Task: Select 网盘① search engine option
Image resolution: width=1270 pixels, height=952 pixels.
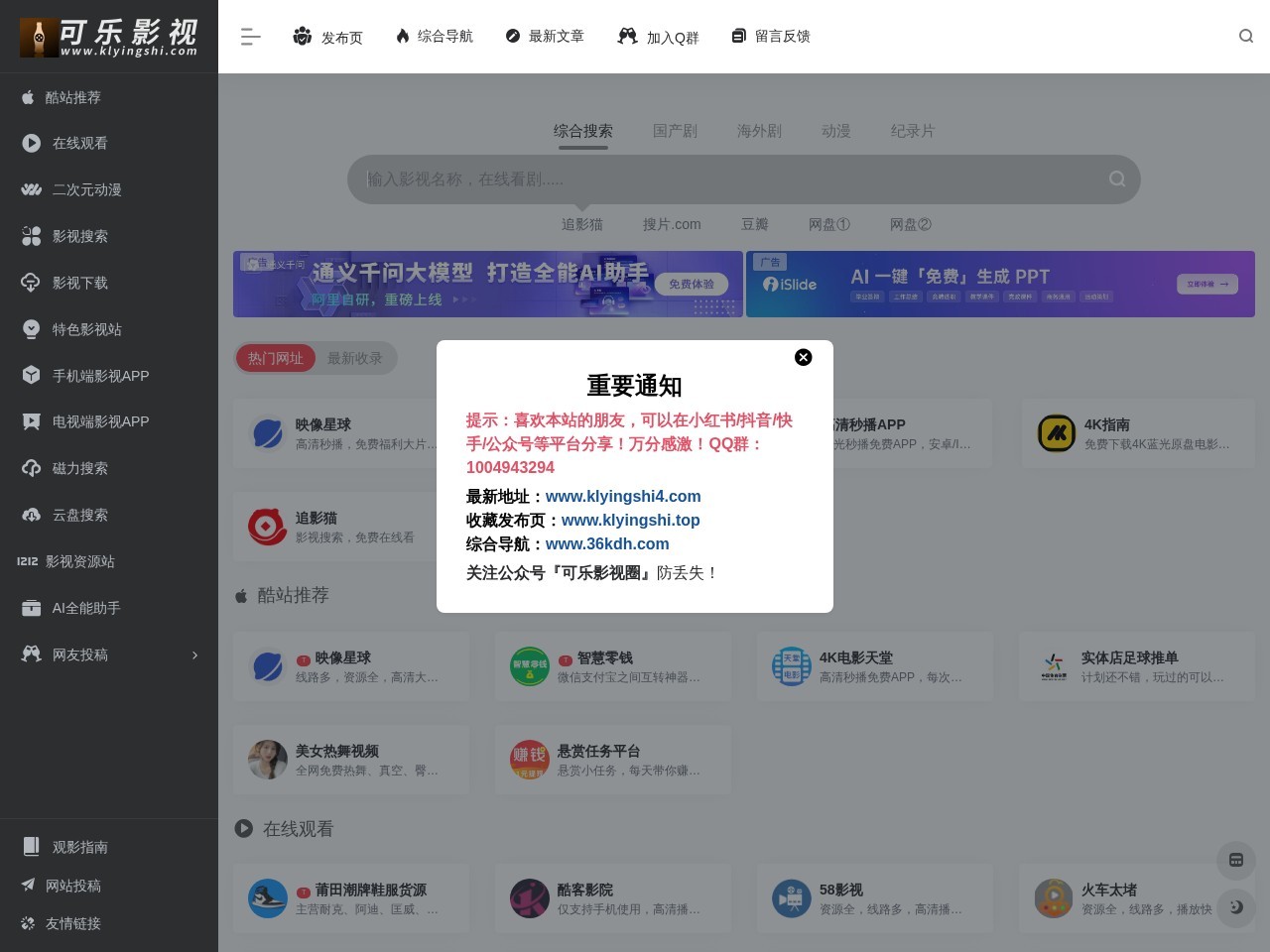Action: [829, 224]
